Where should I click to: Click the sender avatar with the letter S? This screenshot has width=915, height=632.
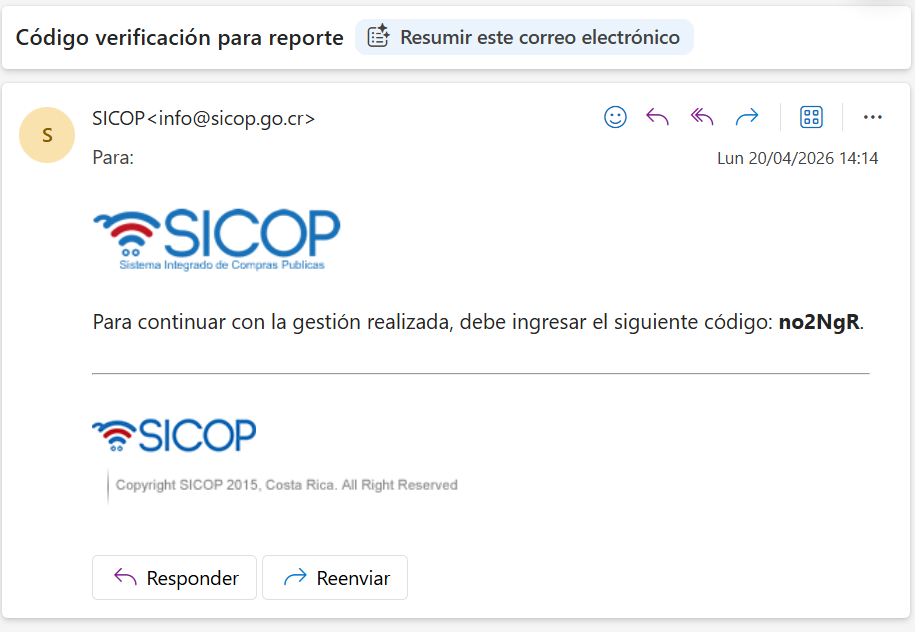click(x=47, y=135)
